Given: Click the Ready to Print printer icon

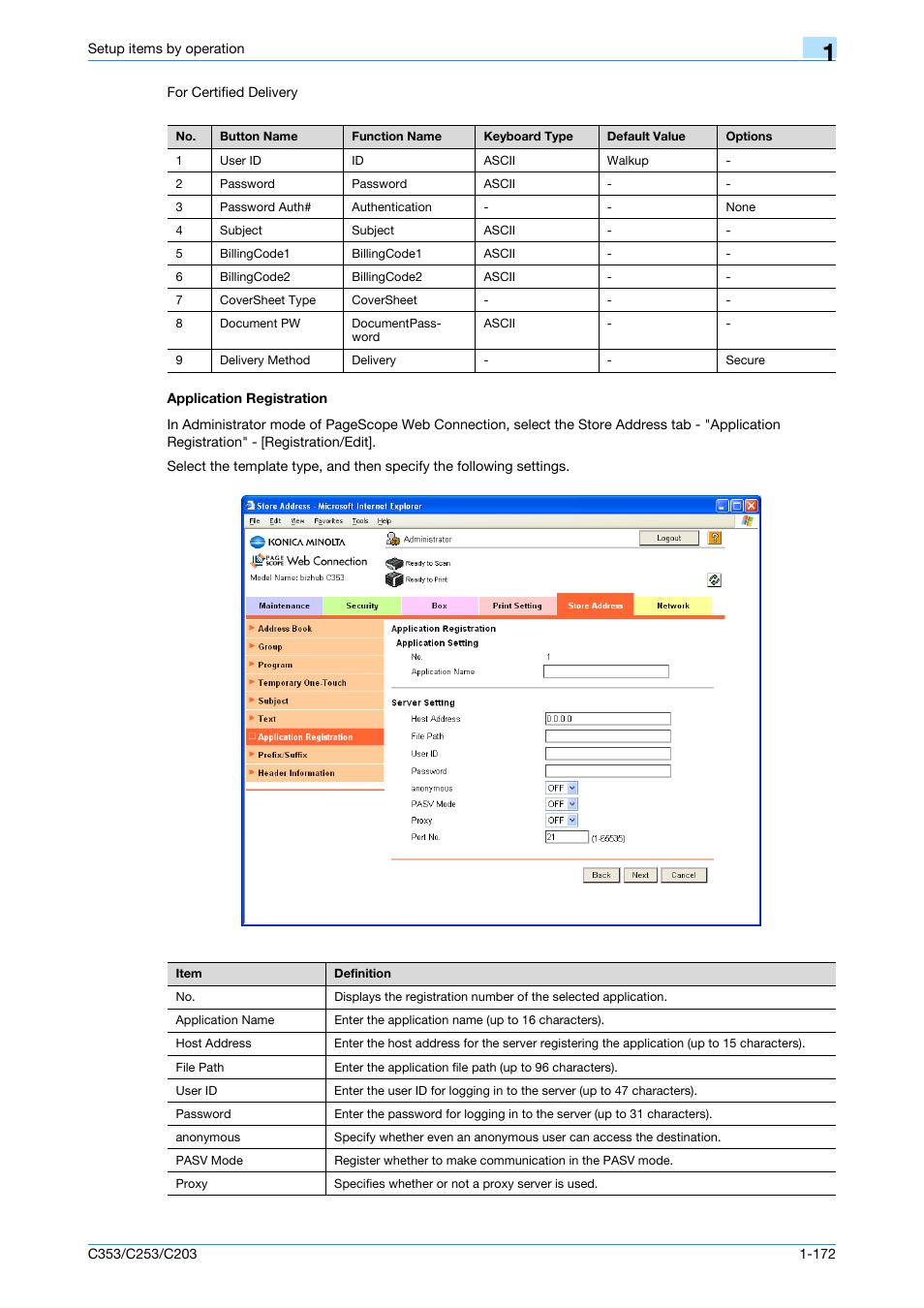Looking at the screenshot, I should [x=394, y=579].
